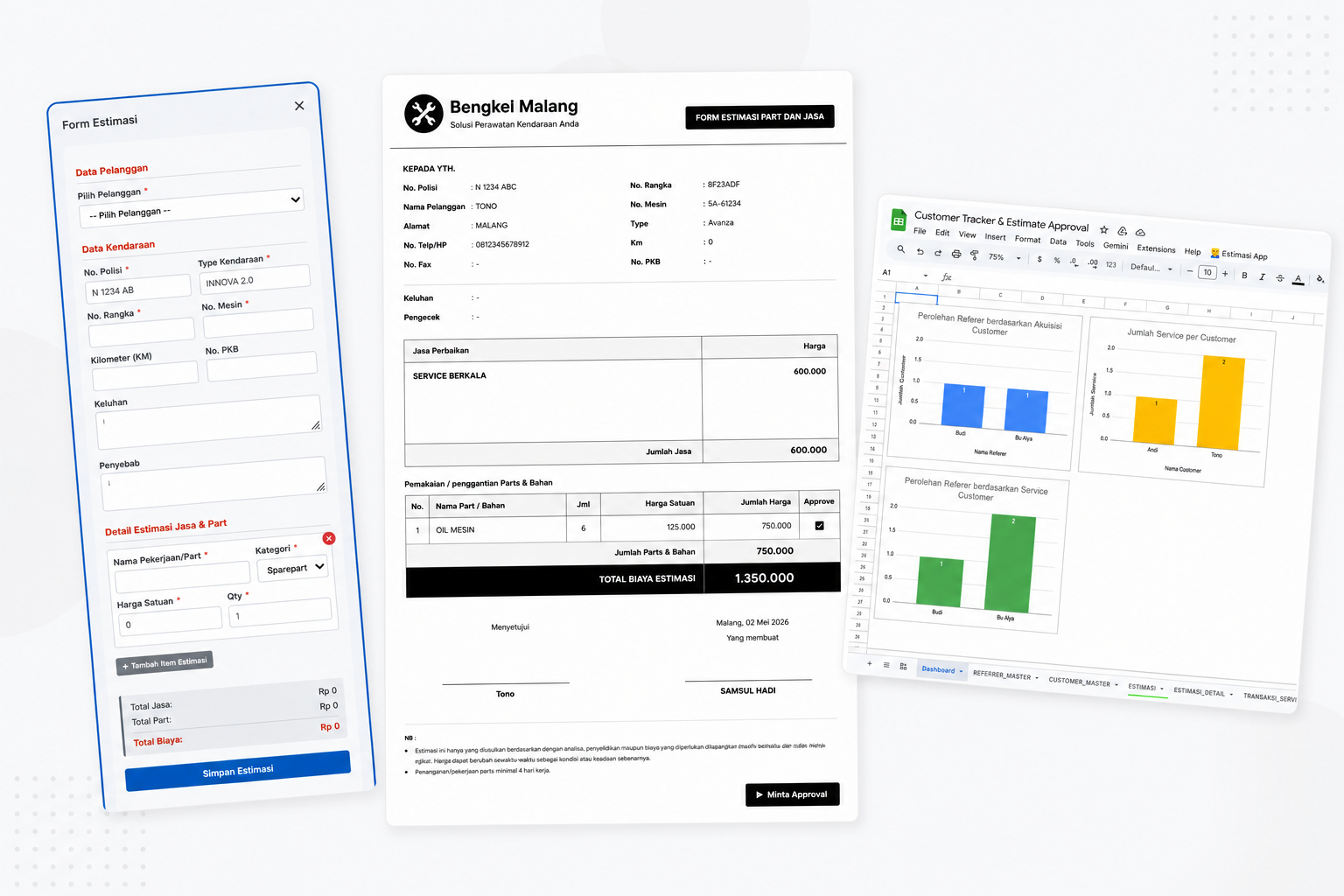The image size is (1344, 896).
Task: Add a new sheet with the plus icon
Action: [x=869, y=663]
